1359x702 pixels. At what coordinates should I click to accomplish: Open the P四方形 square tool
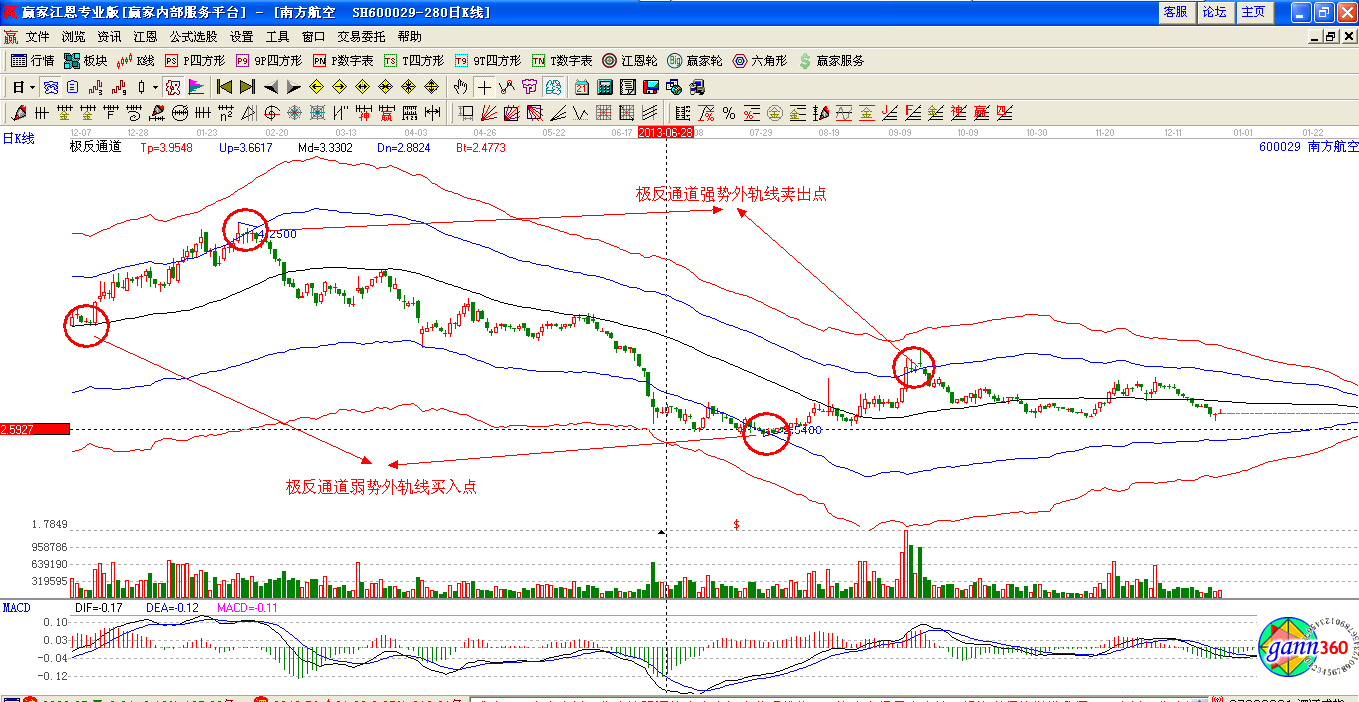pos(195,61)
